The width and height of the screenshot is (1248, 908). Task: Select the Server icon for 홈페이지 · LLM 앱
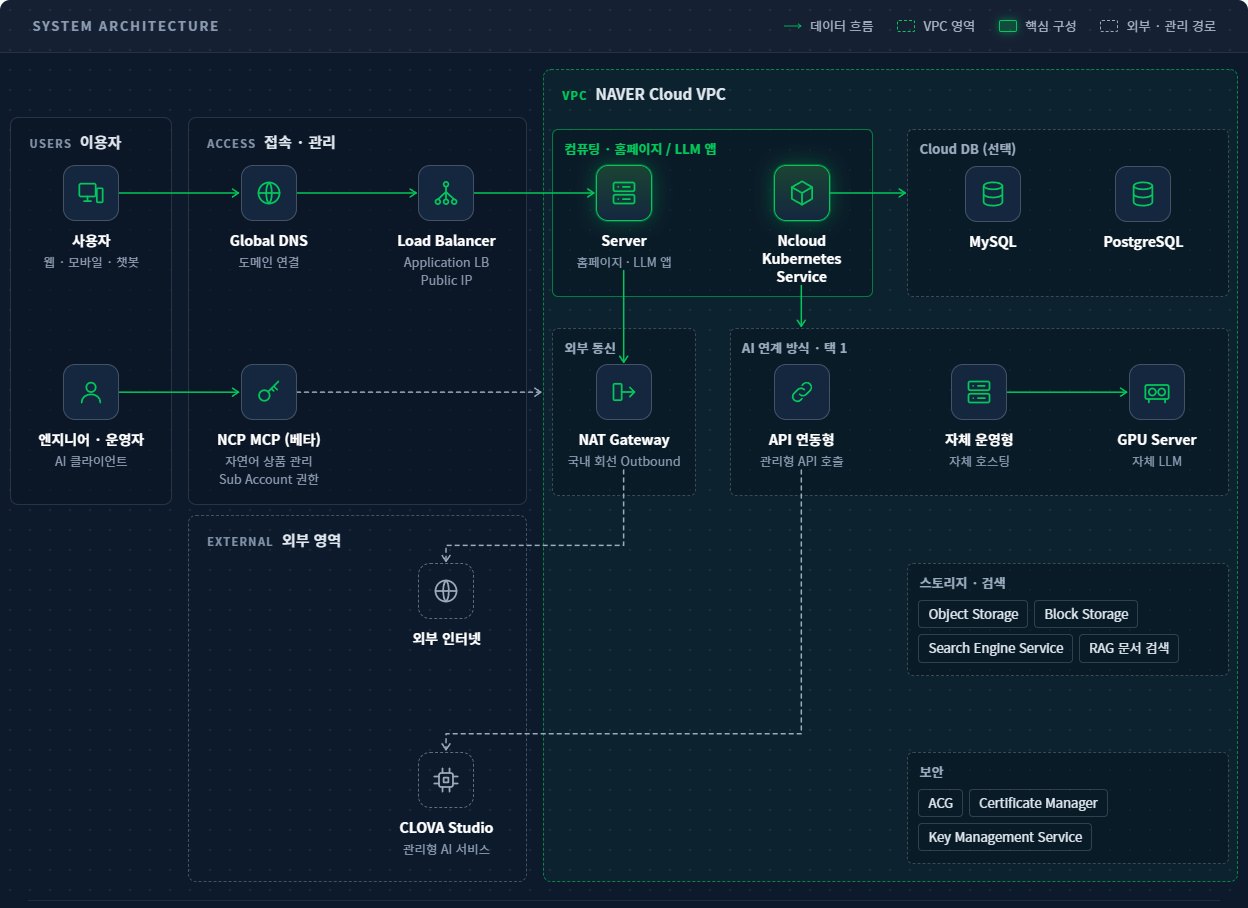pos(624,193)
